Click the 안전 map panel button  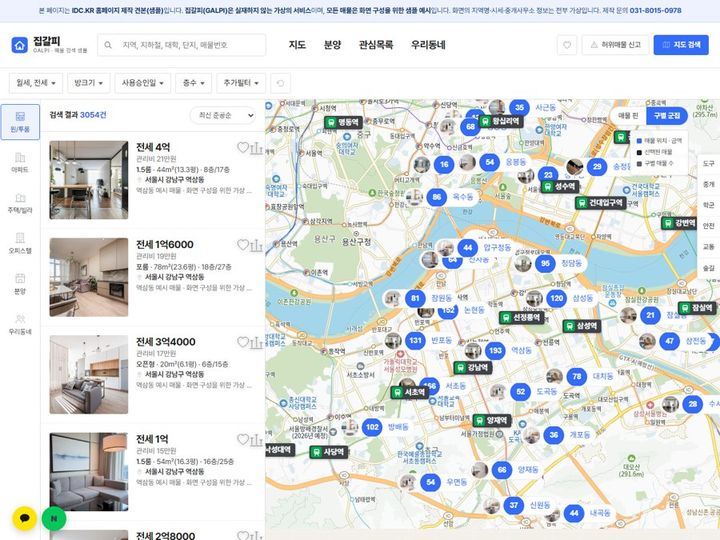pyautogui.click(x=709, y=226)
